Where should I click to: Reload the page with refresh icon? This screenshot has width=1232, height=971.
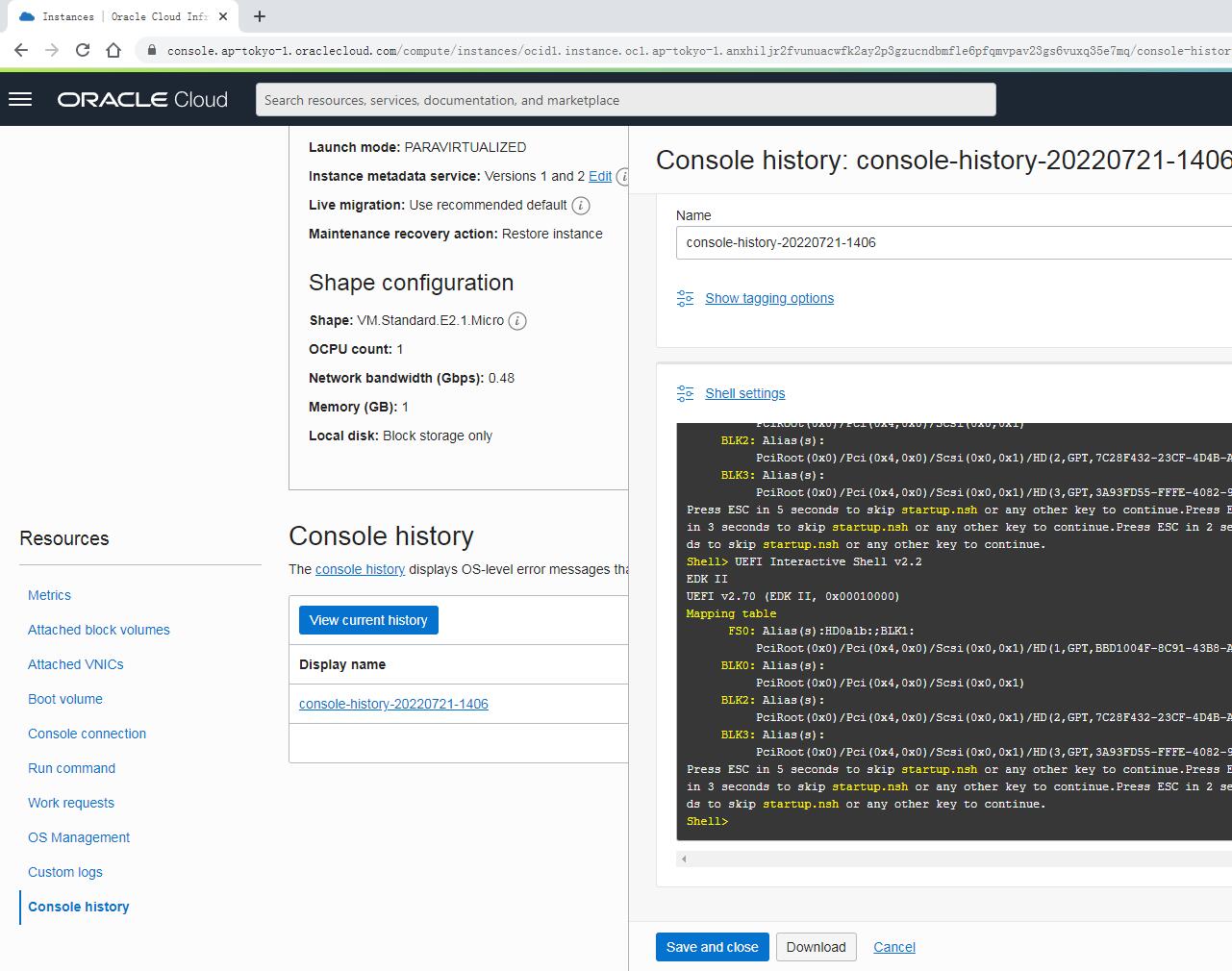pos(83,50)
